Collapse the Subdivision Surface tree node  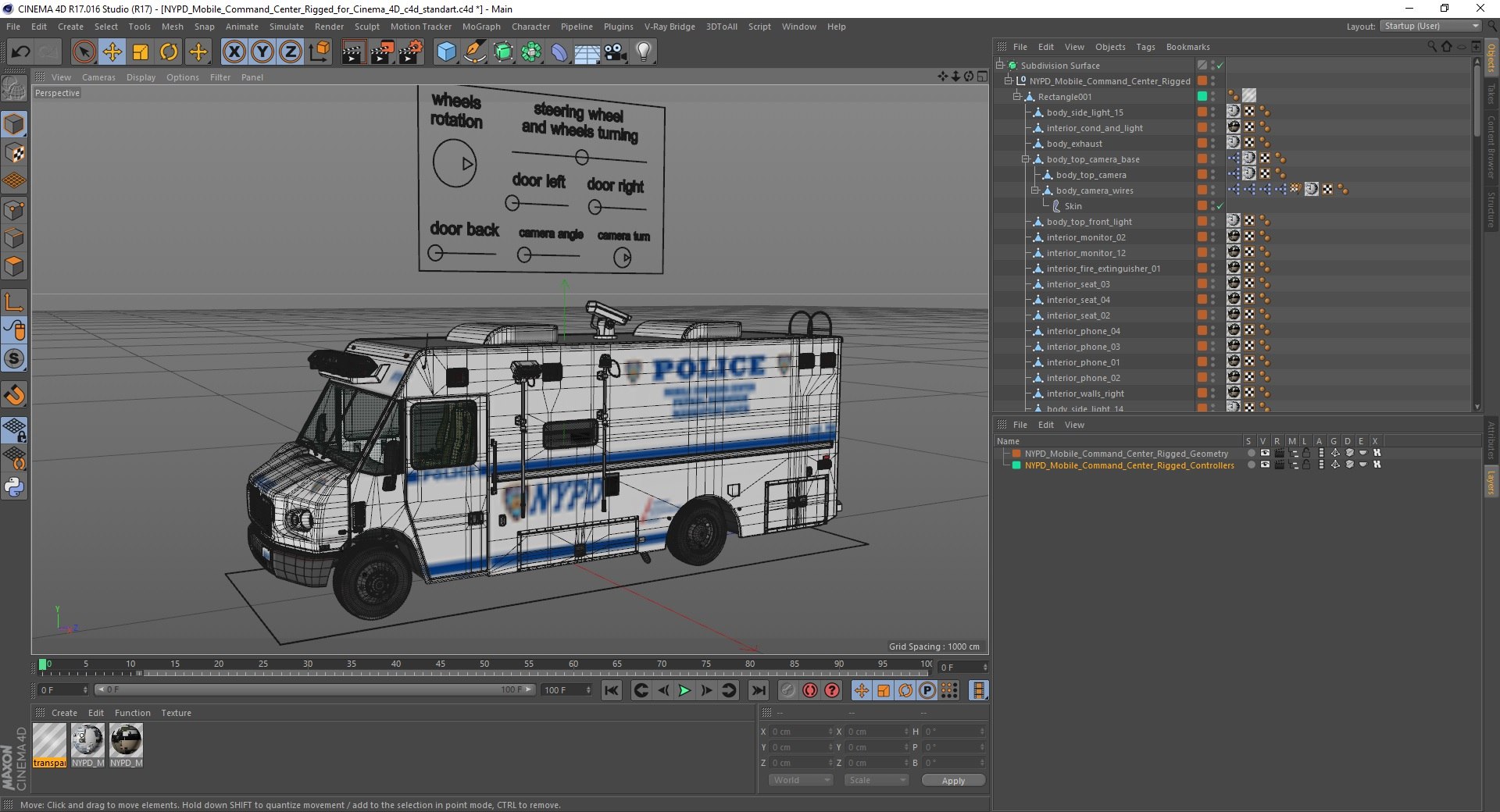click(999, 66)
